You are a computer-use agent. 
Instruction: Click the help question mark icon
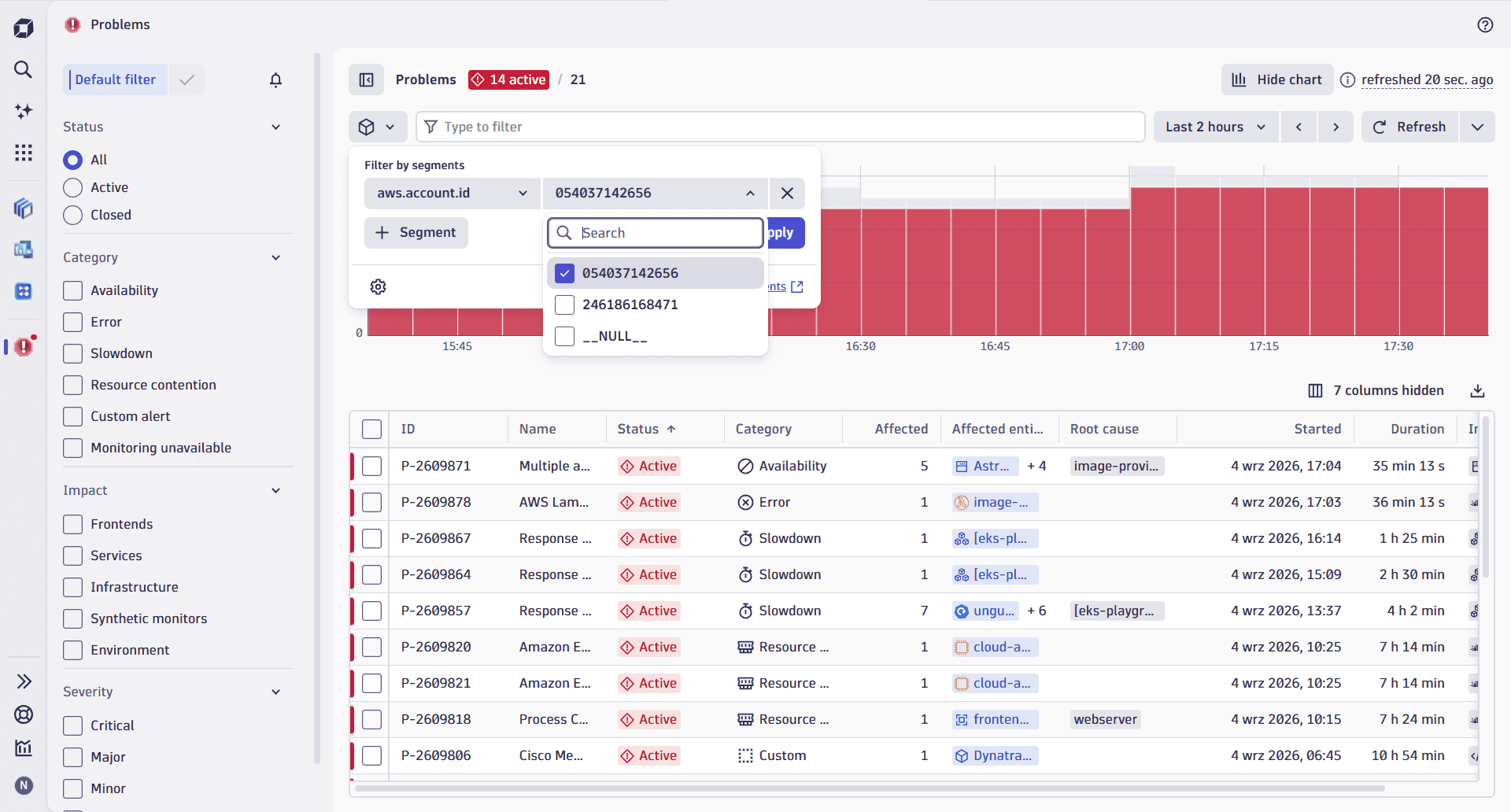pyautogui.click(x=1485, y=24)
